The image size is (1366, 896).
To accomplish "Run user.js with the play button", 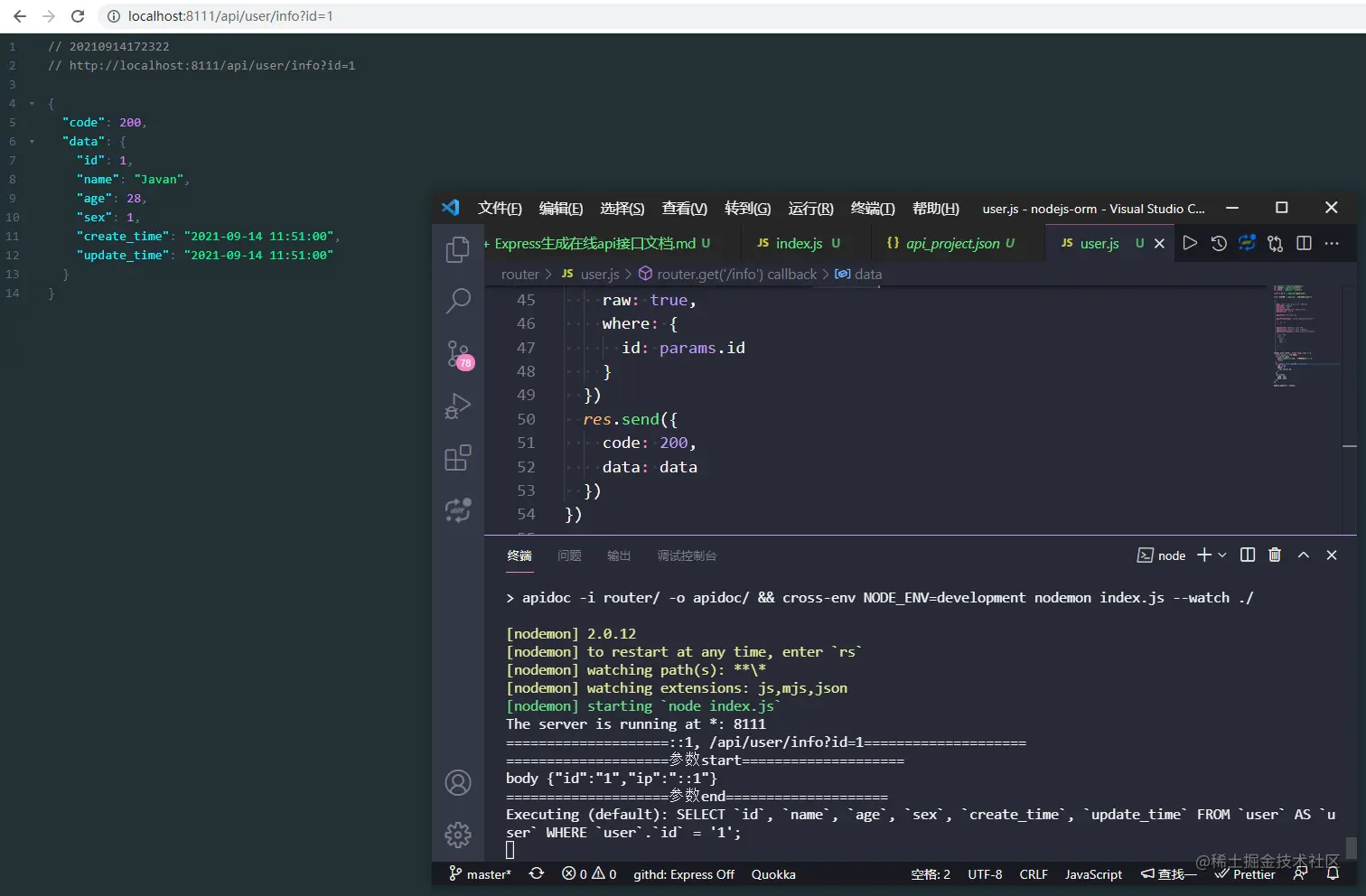I will point(1190,242).
